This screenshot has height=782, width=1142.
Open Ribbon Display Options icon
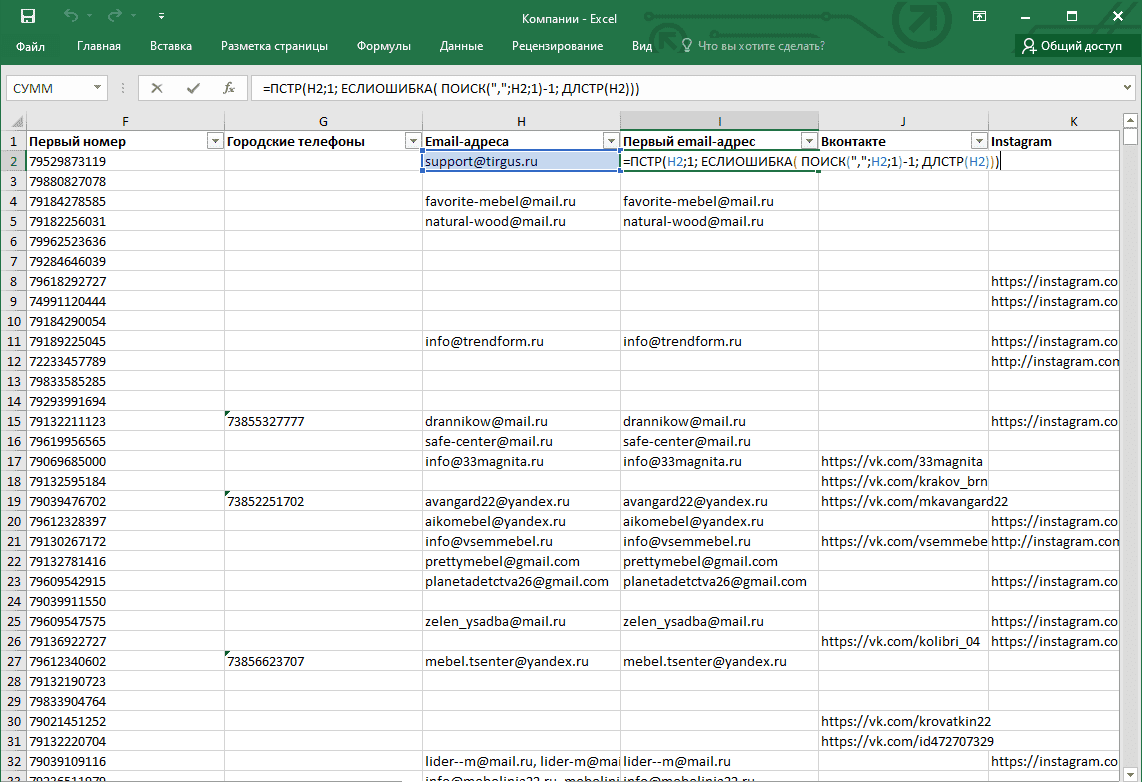tap(980, 16)
